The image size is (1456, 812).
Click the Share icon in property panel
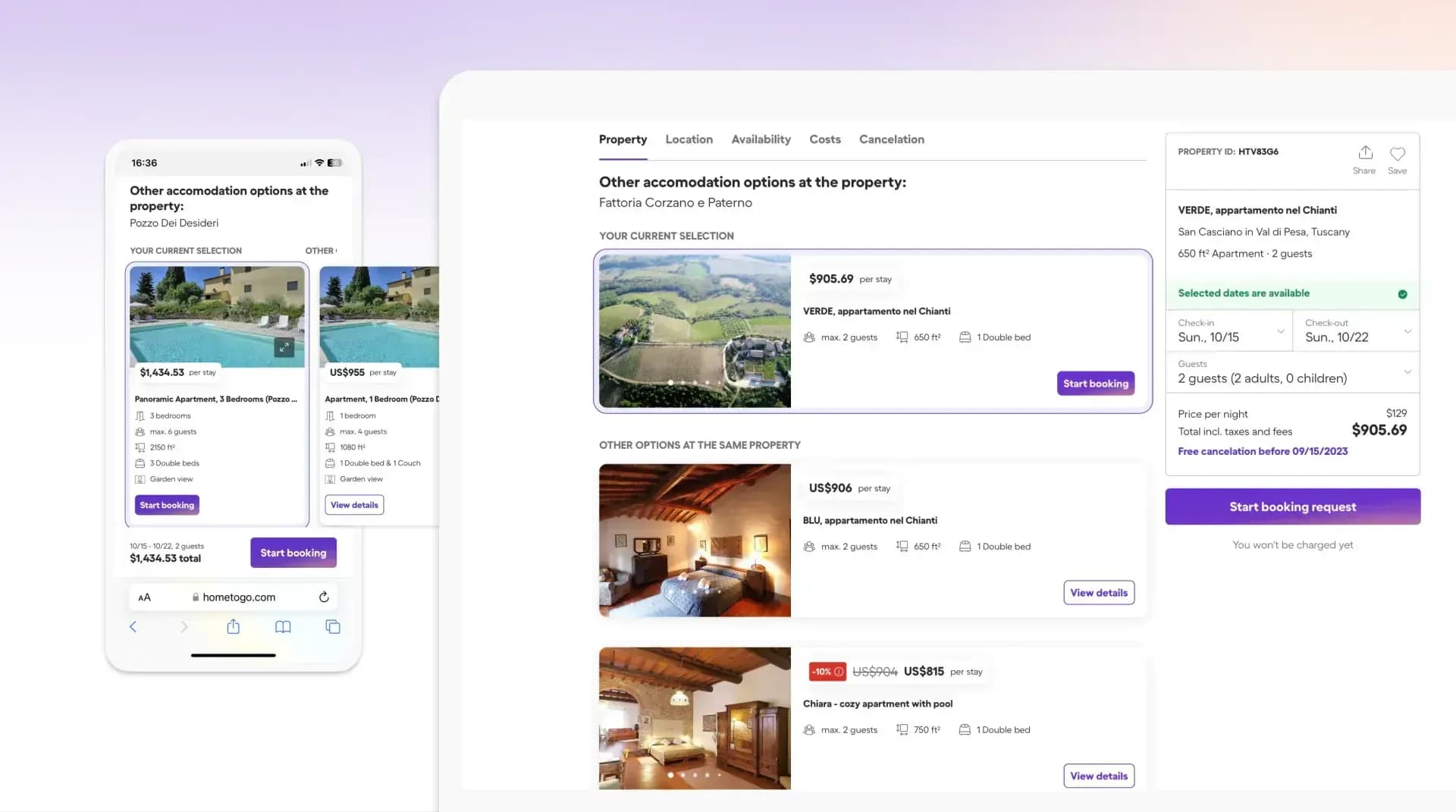click(x=1364, y=154)
